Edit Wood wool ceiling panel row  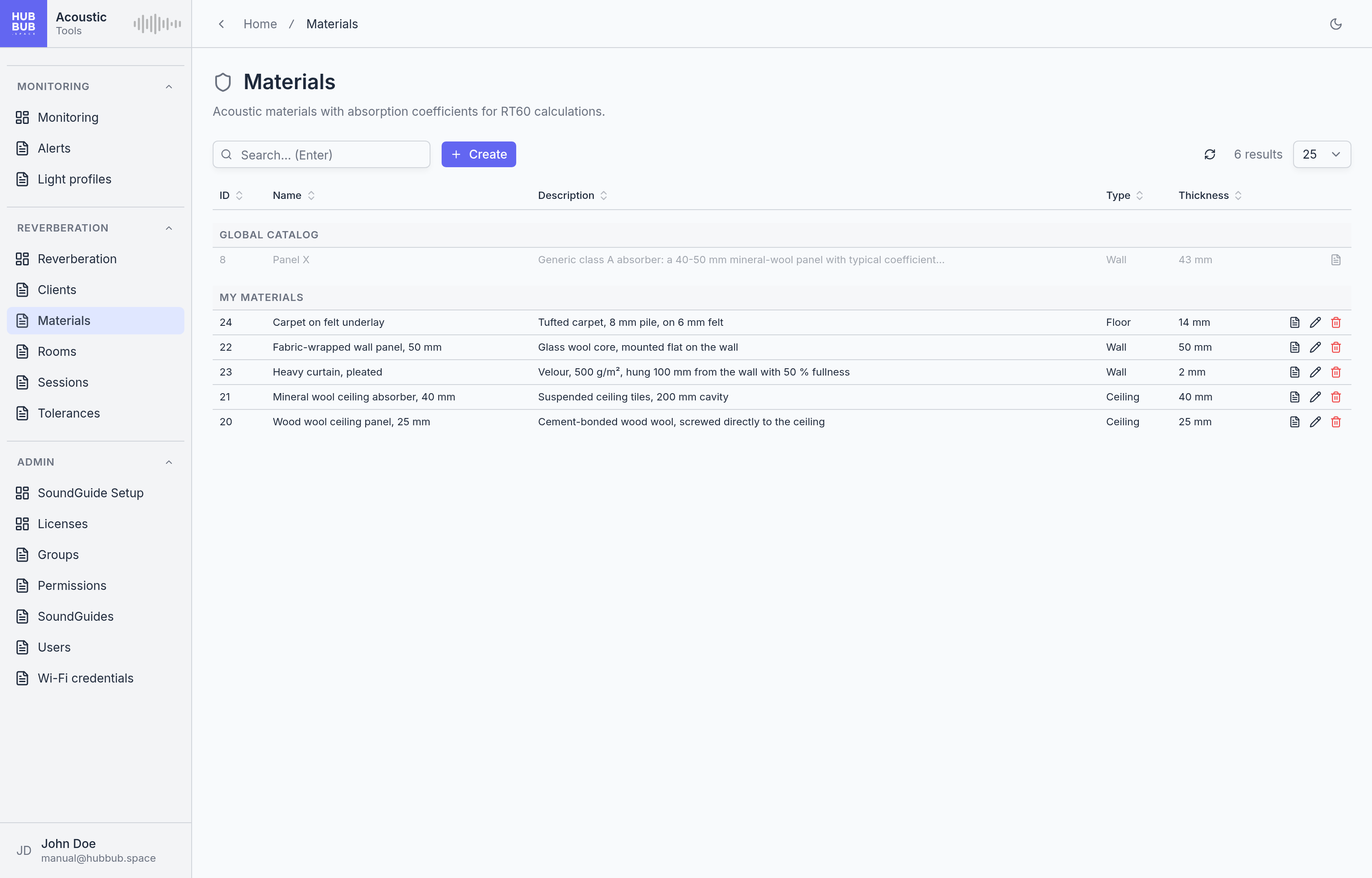(1315, 422)
